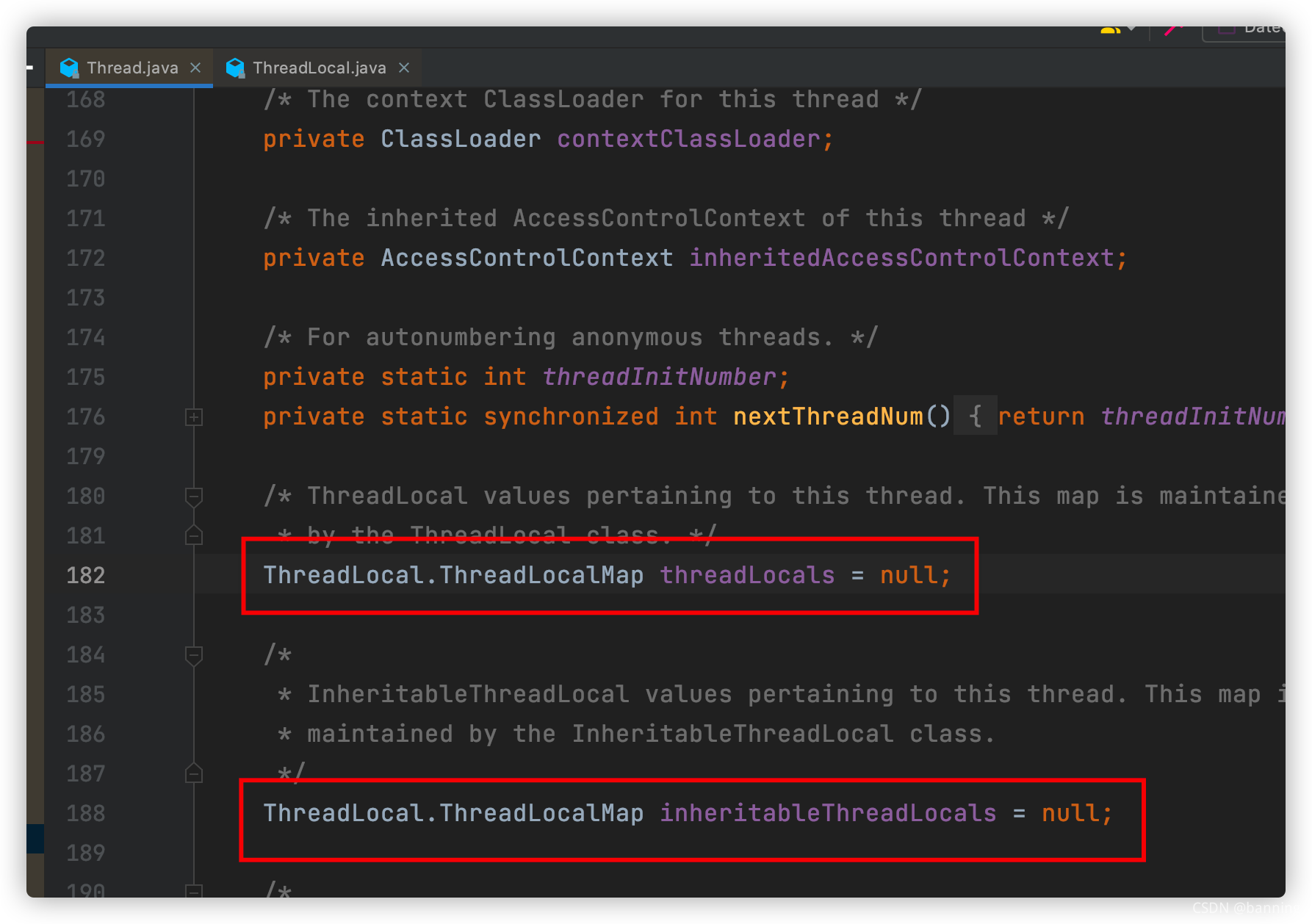This screenshot has width=1312, height=924.
Task: Click the nextThreadNum method name
Action: 828,416
